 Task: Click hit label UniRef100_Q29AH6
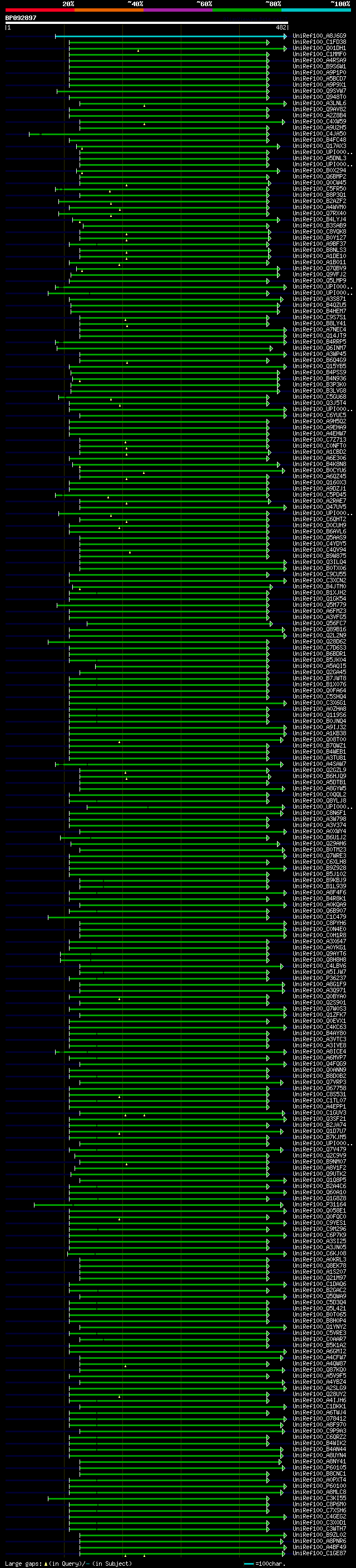click(x=319, y=844)
